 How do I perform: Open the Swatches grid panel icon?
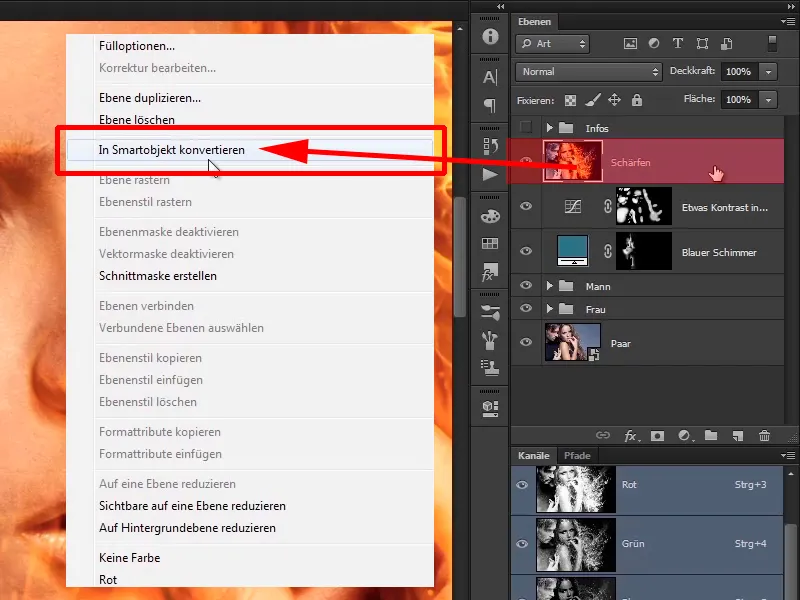tap(490, 243)
